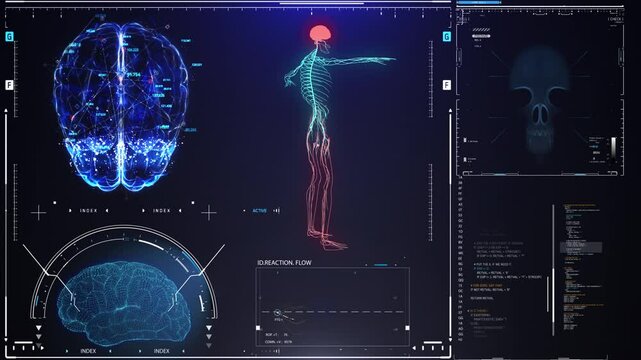Click the right arrow before the second upper INDEX

click(x=143, y=211)
